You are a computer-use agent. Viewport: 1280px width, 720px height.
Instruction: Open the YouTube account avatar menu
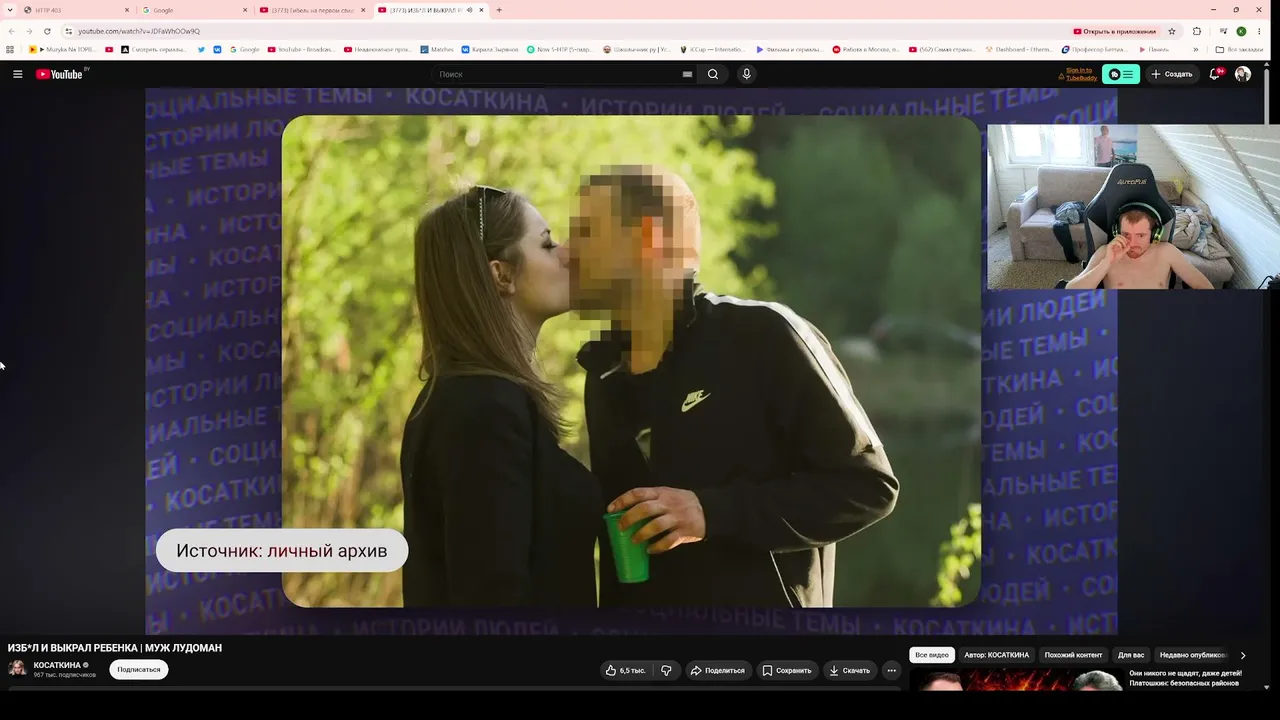click(1243, 74)
